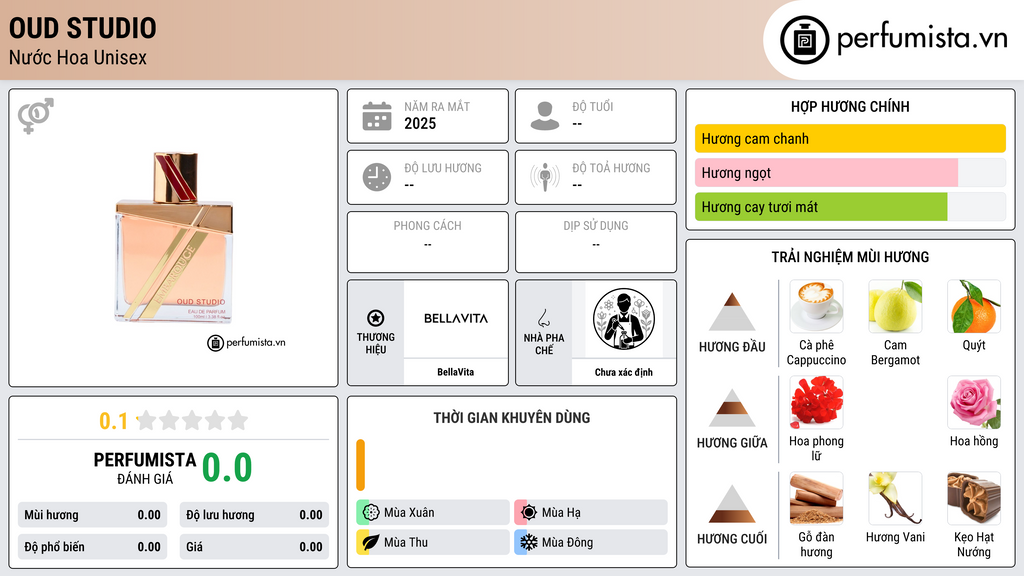Image resolution: width=1024 pixels, height=576 pixels.
Task: Click the Giá score row
Action: 254,547
